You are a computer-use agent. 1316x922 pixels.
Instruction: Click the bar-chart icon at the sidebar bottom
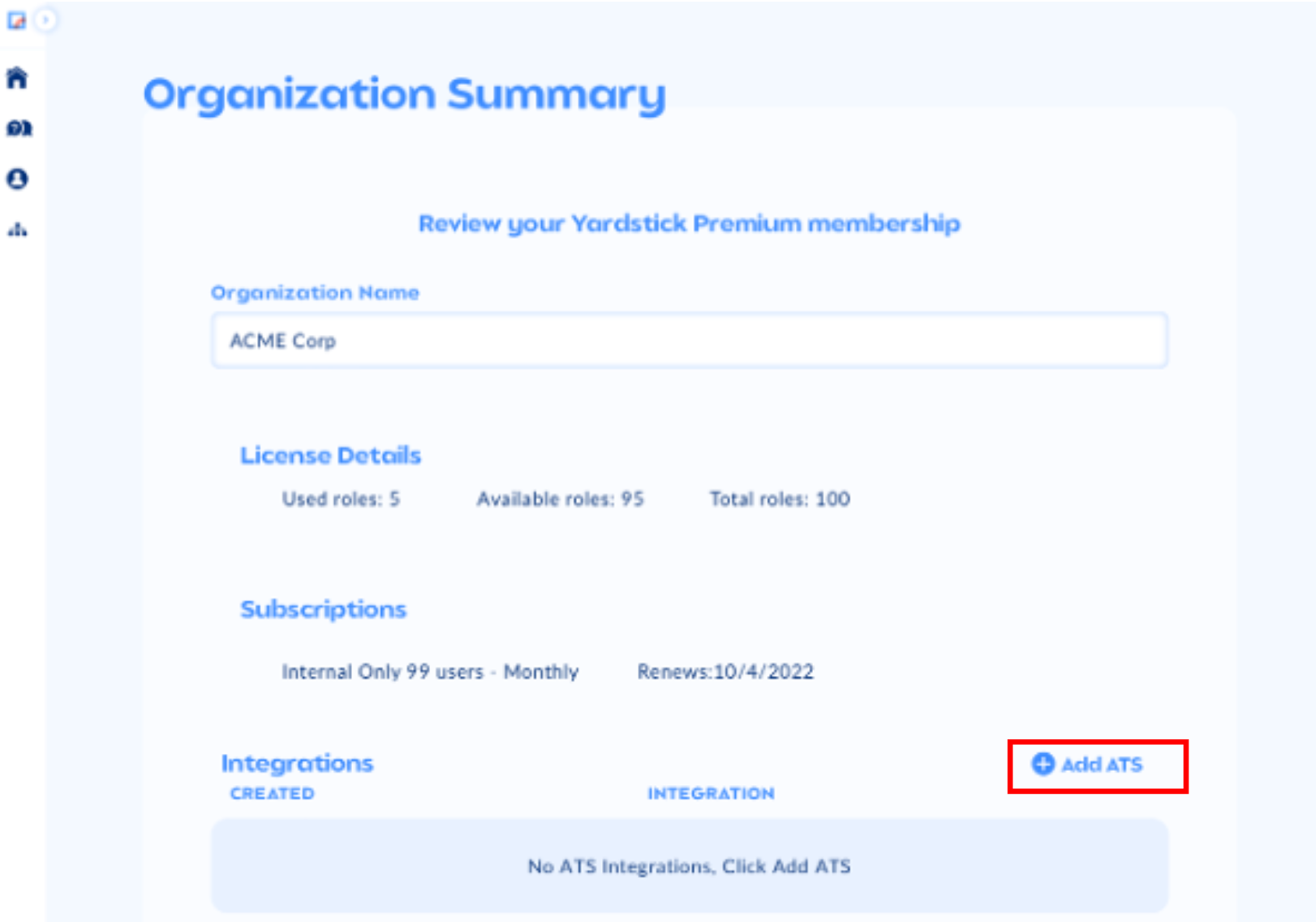coord(18,230)
